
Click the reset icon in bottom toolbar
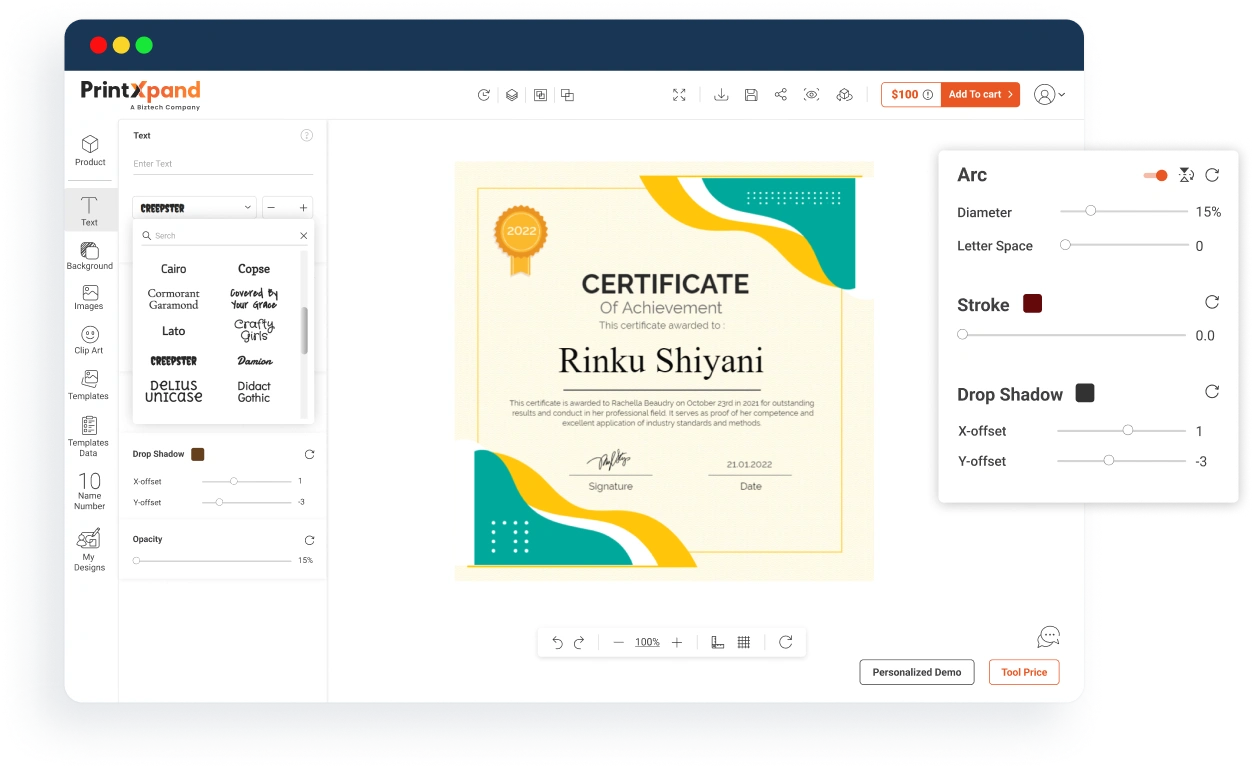786,642
